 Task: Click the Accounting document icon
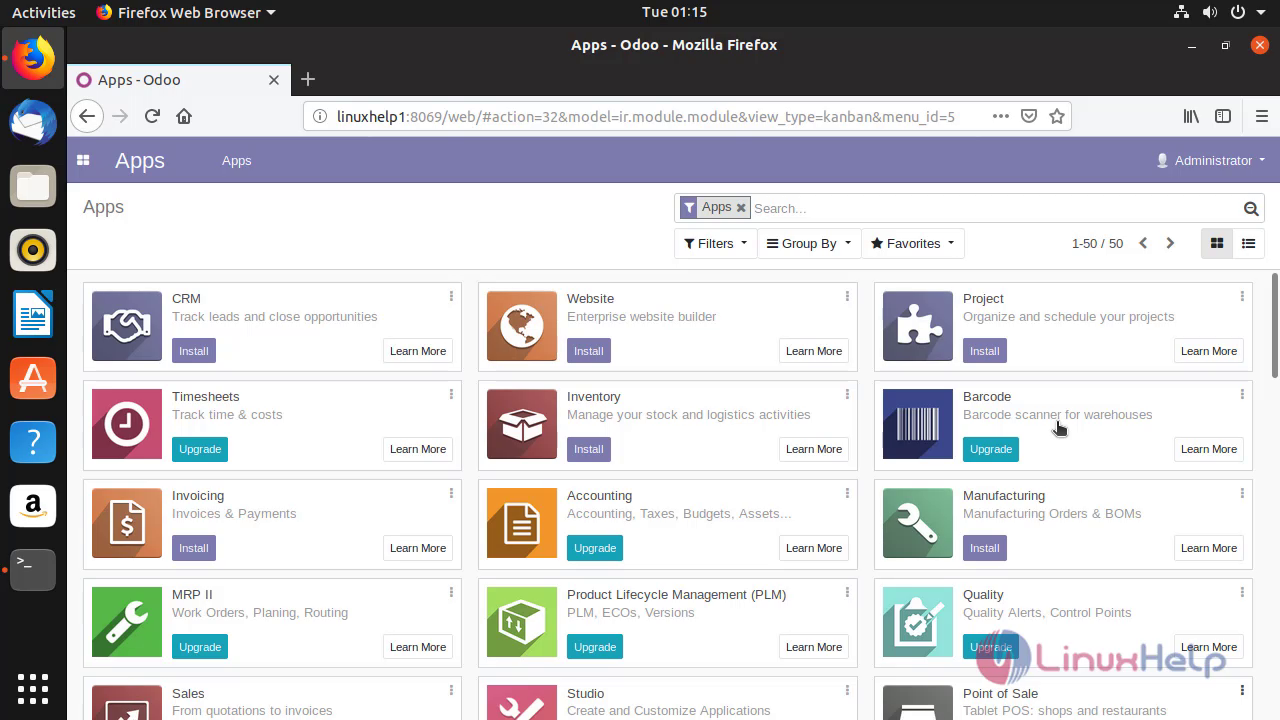(x=522, y=523)
